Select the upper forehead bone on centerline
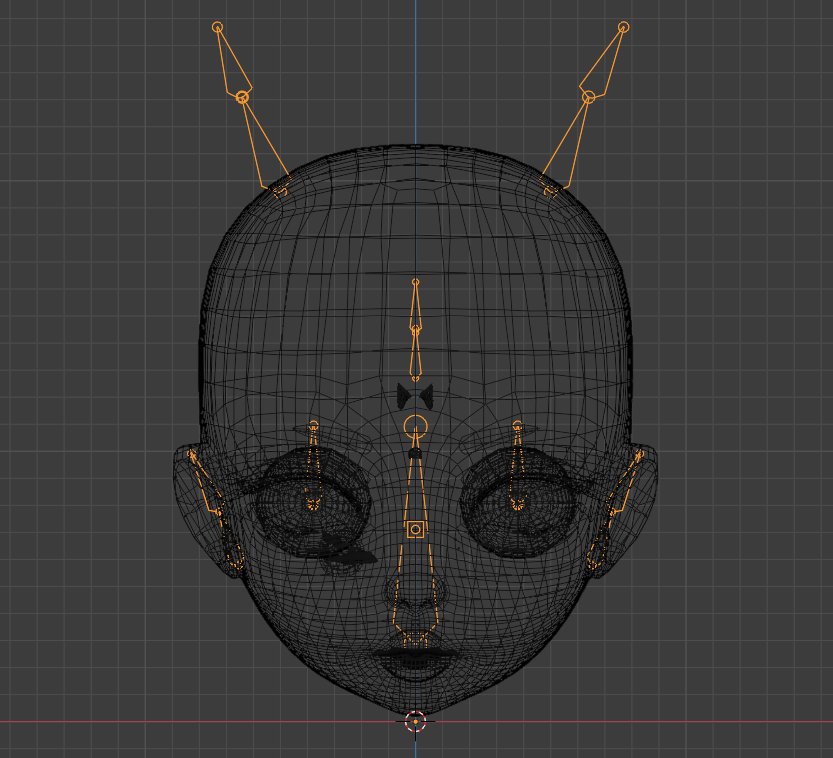 [x=415, y=307]
